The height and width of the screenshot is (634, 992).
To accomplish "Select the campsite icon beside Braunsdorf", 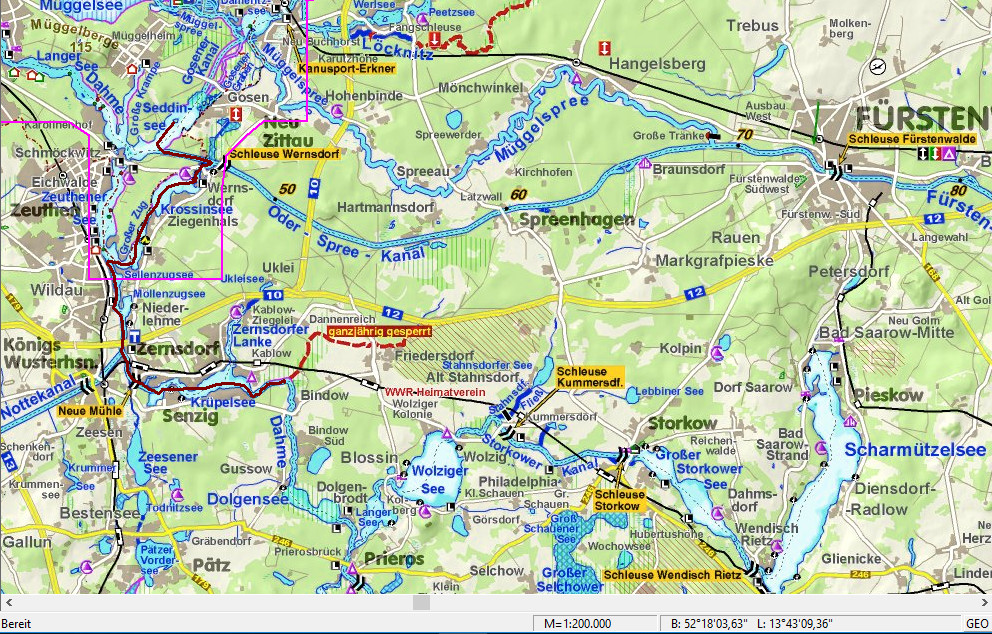I will (x=646, y=165).
